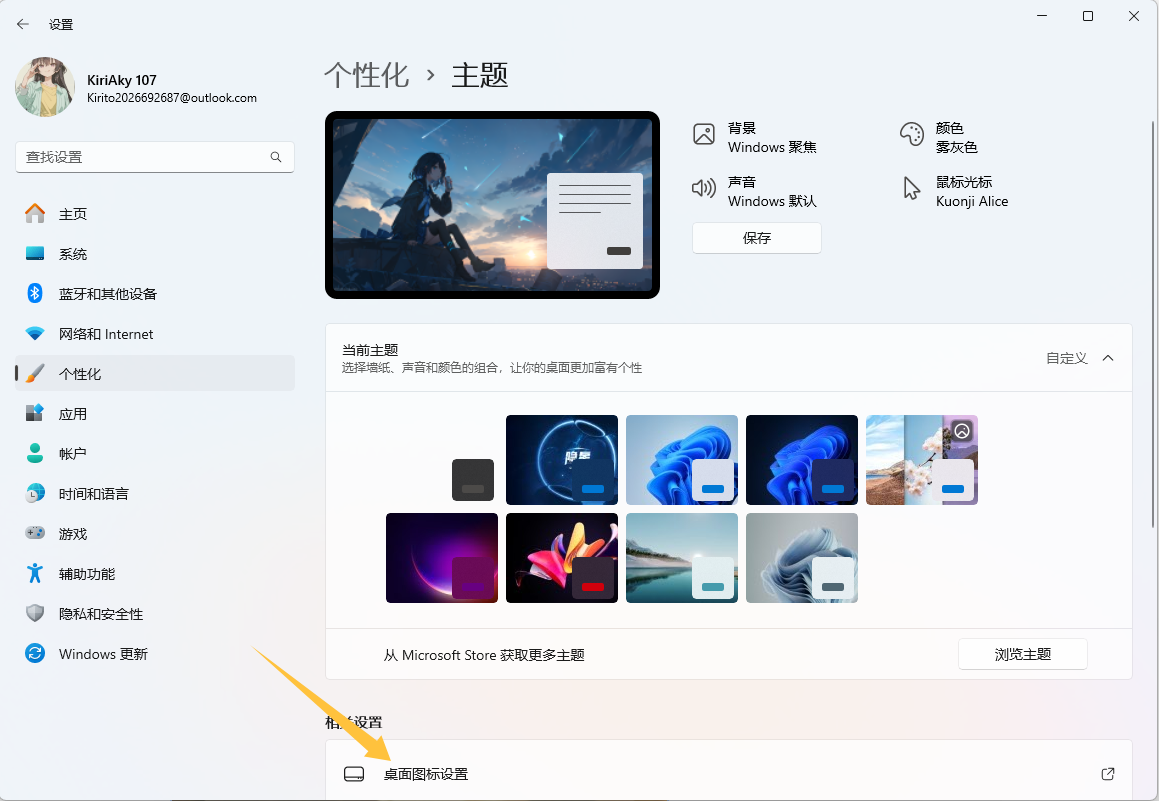Collapse the 当前主题 section chevron
The width and height of the screenshot is (1159, 801).
point(1107,358)
